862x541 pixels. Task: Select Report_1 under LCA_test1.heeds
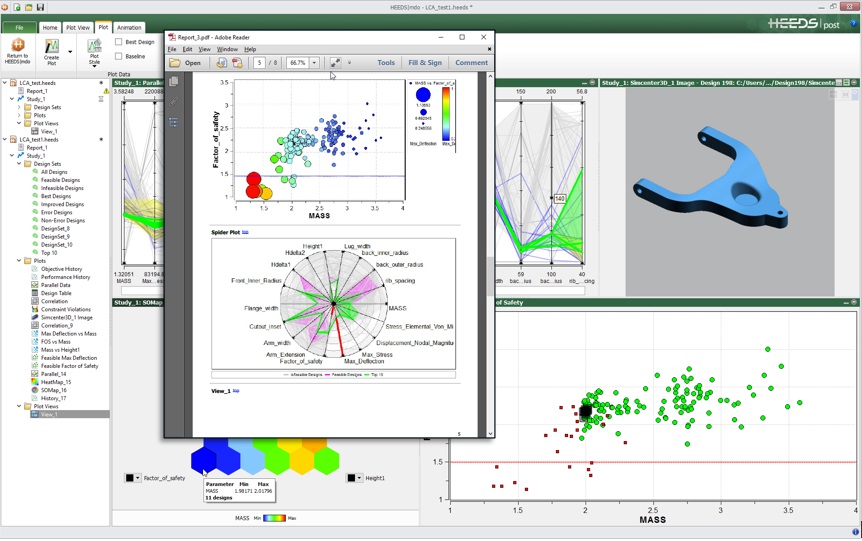click(x=37, y=148)
